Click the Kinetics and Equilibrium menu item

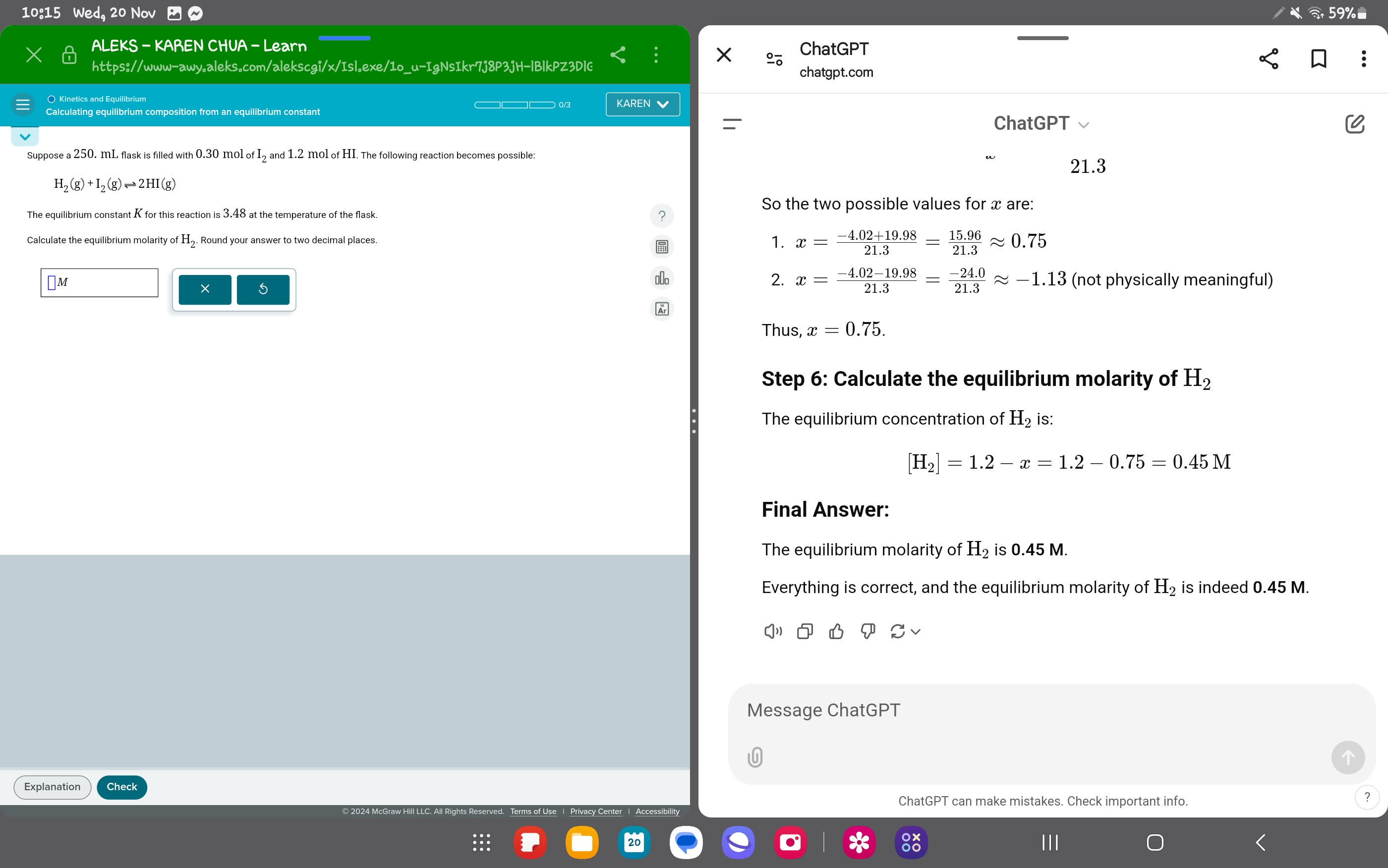click(99, 97)
